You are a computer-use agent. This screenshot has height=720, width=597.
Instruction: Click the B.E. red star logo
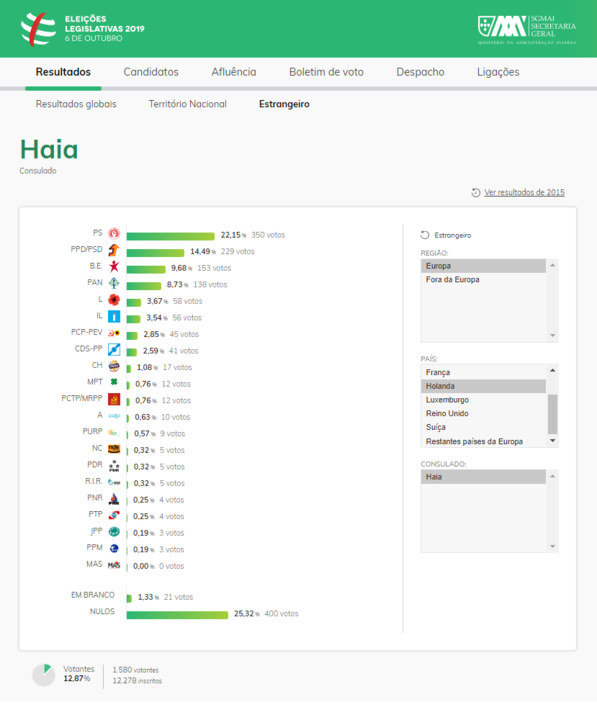(x=114, y=266)
